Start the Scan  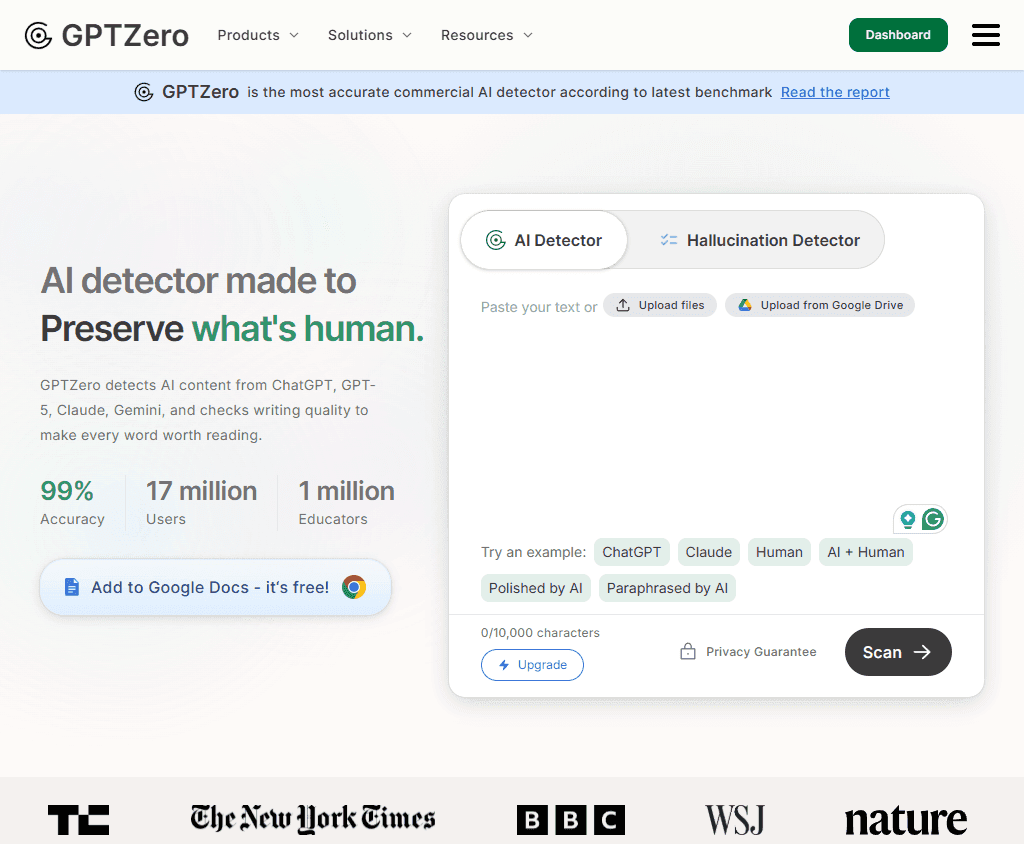point(898,652)
